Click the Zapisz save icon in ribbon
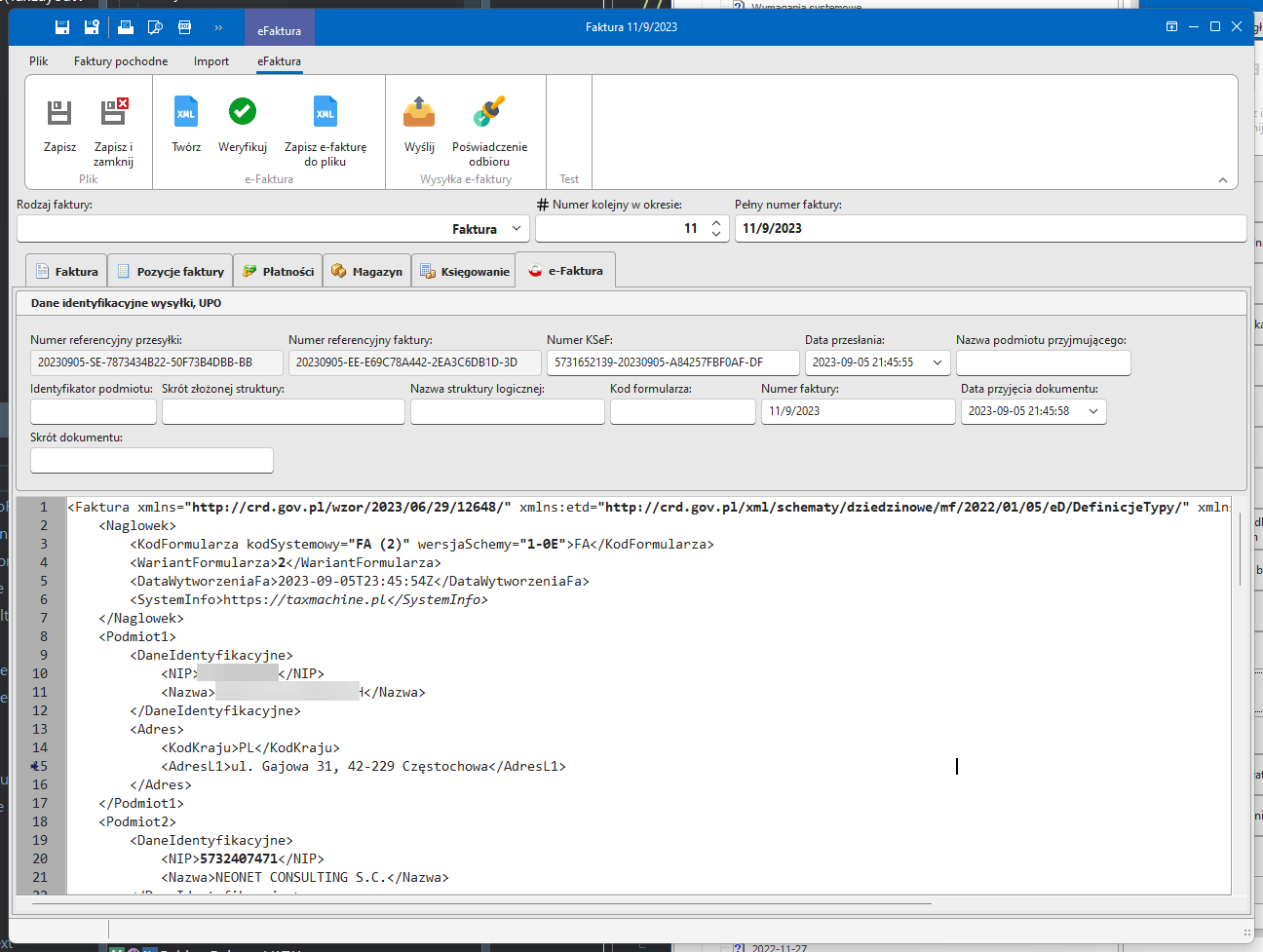 (59, 114)
